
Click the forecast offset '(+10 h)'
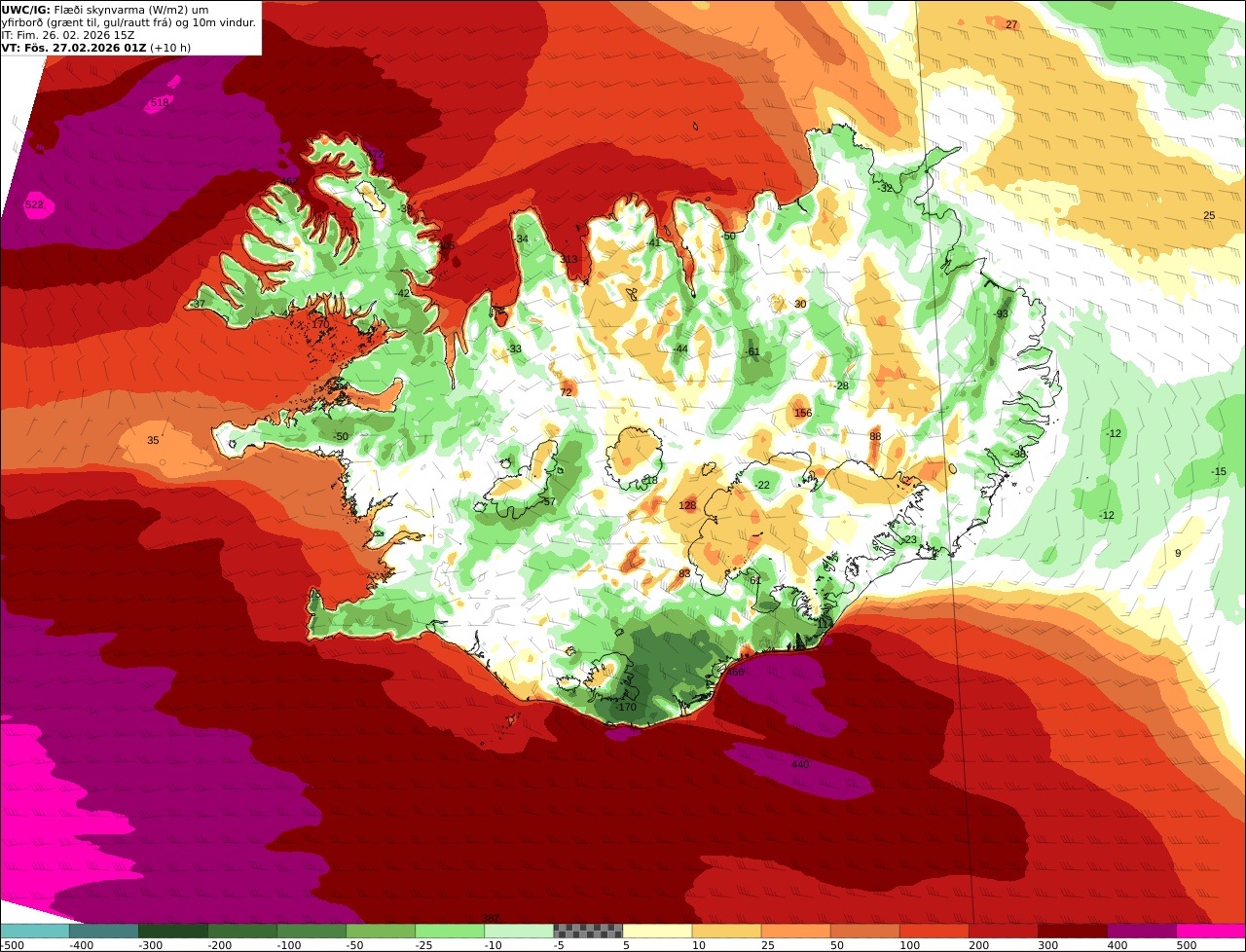pos(171,48)
